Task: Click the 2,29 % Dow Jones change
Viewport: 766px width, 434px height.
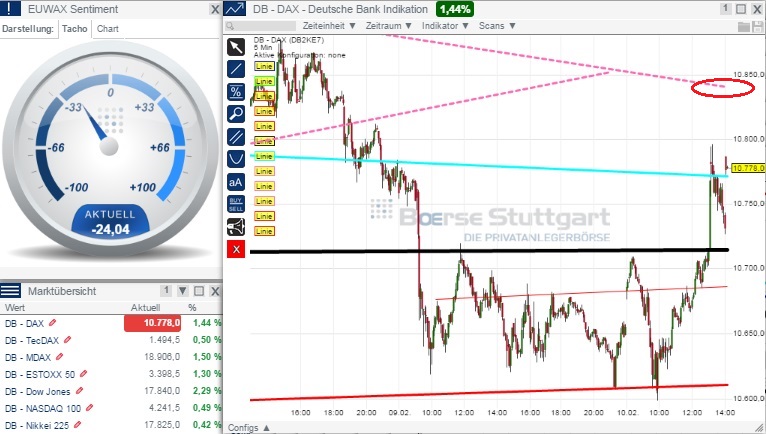Action: tap(207, 391)
